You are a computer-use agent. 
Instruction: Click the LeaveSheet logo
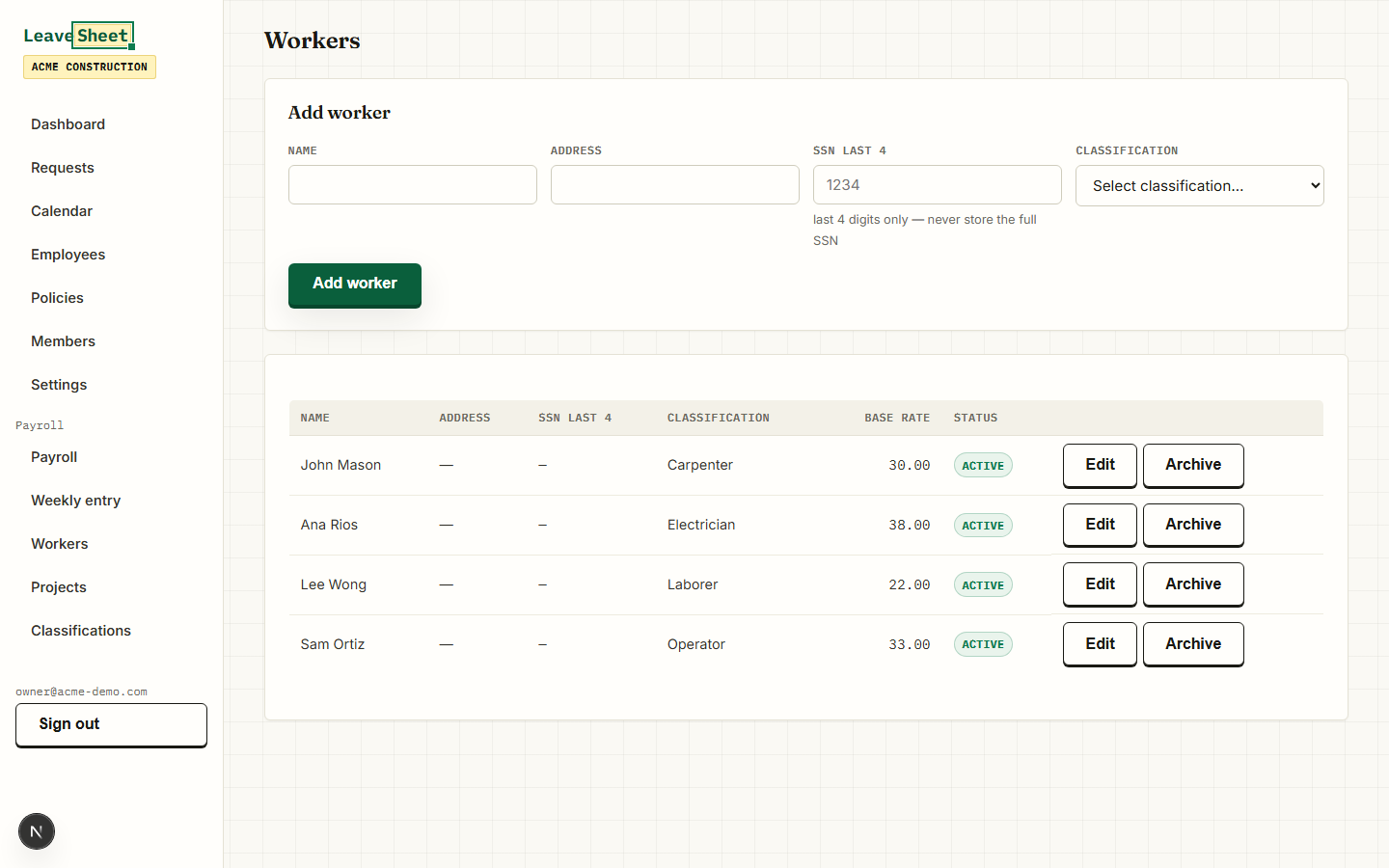click(78, 36)
